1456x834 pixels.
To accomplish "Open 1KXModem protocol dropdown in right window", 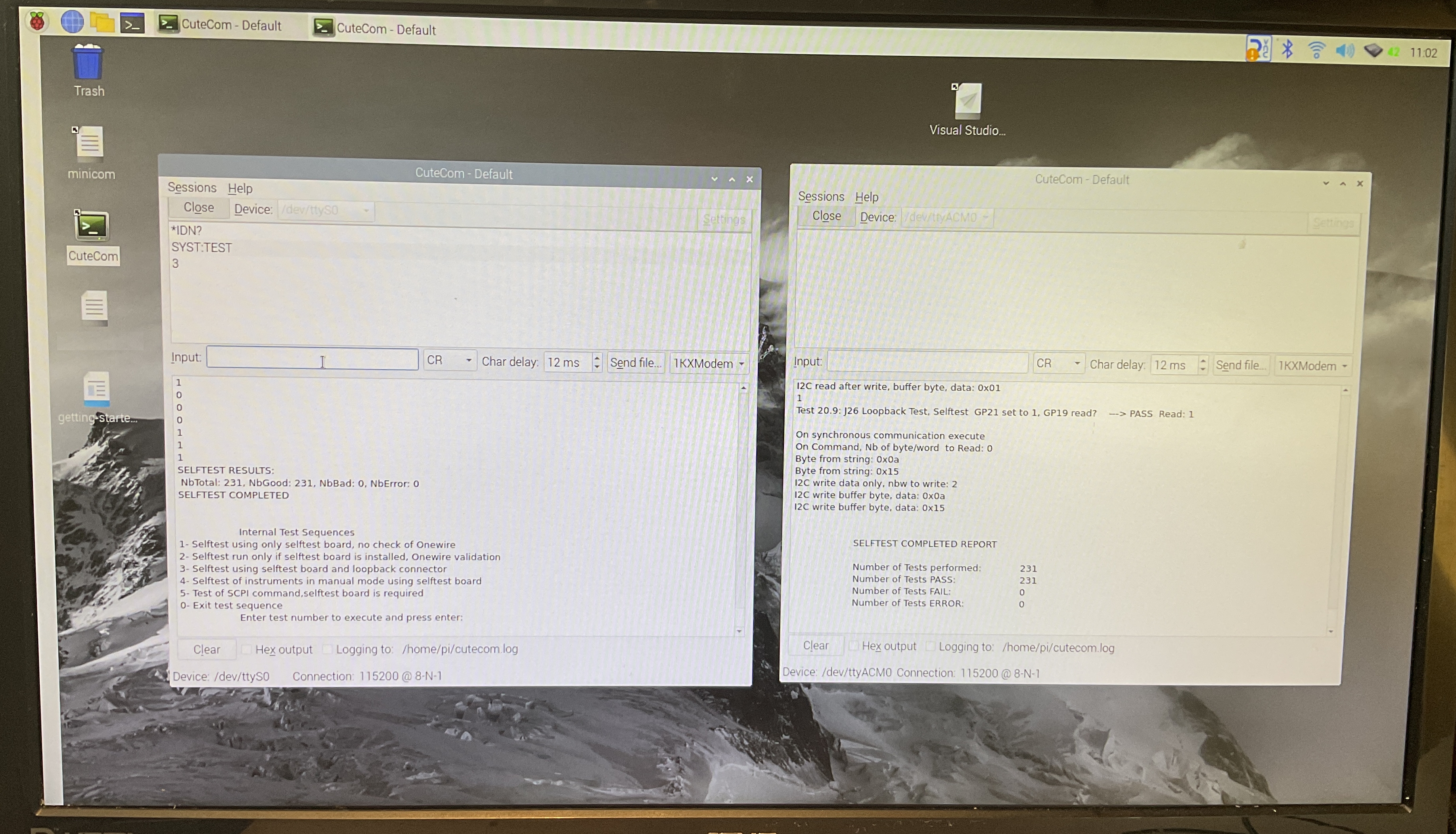I will pyautogui.click(x=1313, y=366).
